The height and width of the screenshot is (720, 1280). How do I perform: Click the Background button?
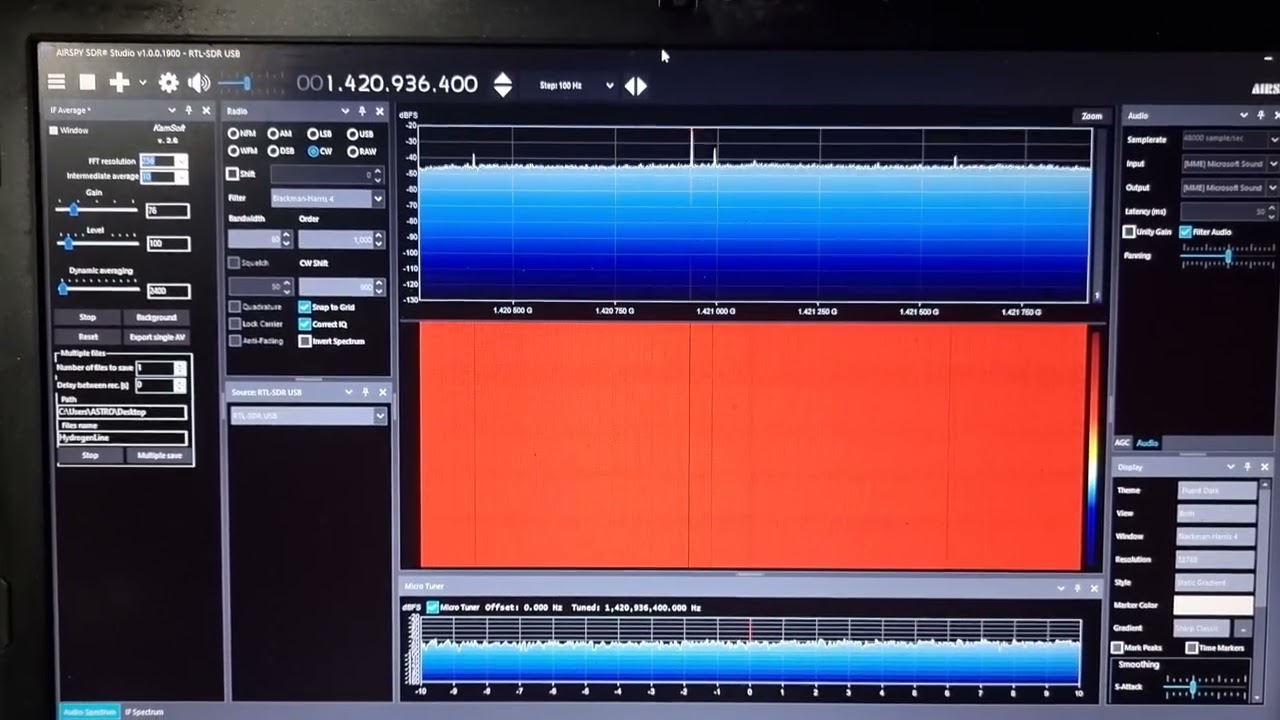click(x=156, y=318)
